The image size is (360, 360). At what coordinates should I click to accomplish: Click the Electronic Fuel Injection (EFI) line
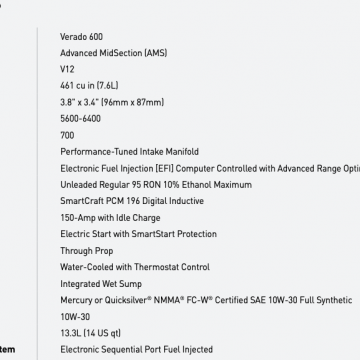pyautogui.click(x=210, y=168)
